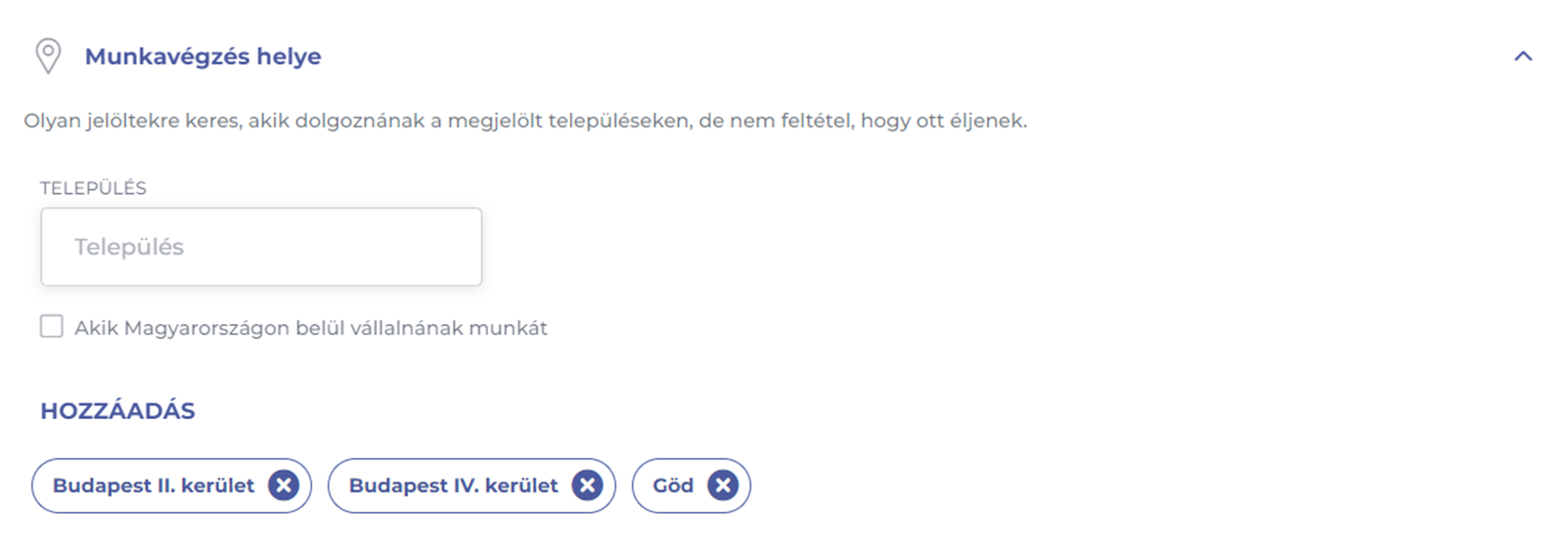
Task: Click the grey Település placeholder text
Action: (129, 247)
